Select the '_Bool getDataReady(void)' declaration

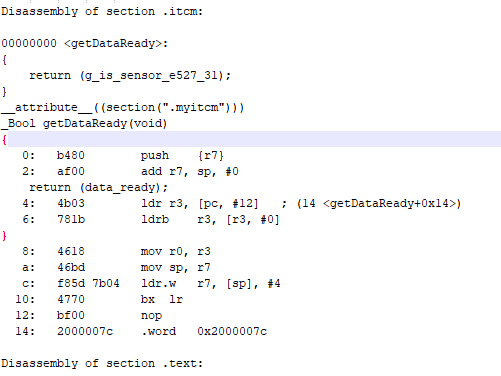tap(84, 123)
